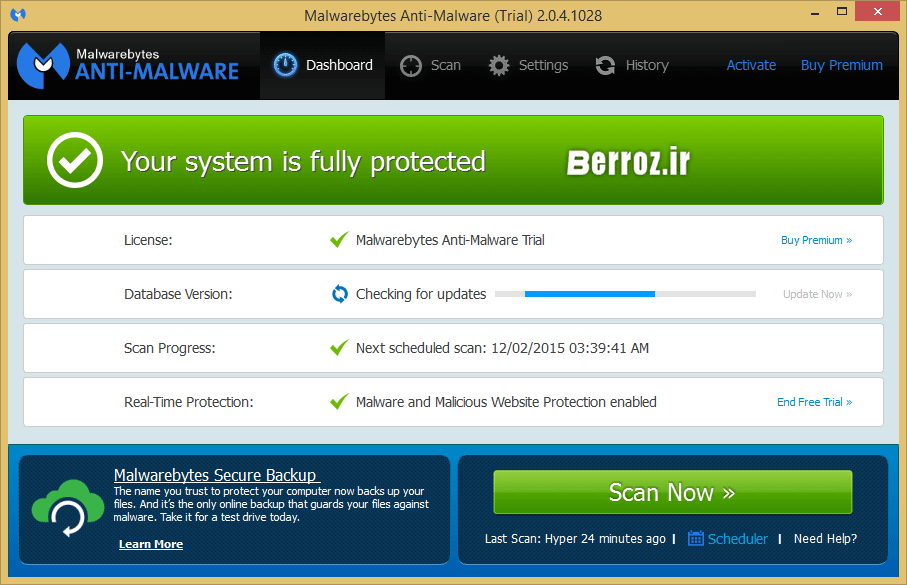This screenshot has height=585, width=907.
Task: Open the Settings tab
Action: (x=528, y=65)
